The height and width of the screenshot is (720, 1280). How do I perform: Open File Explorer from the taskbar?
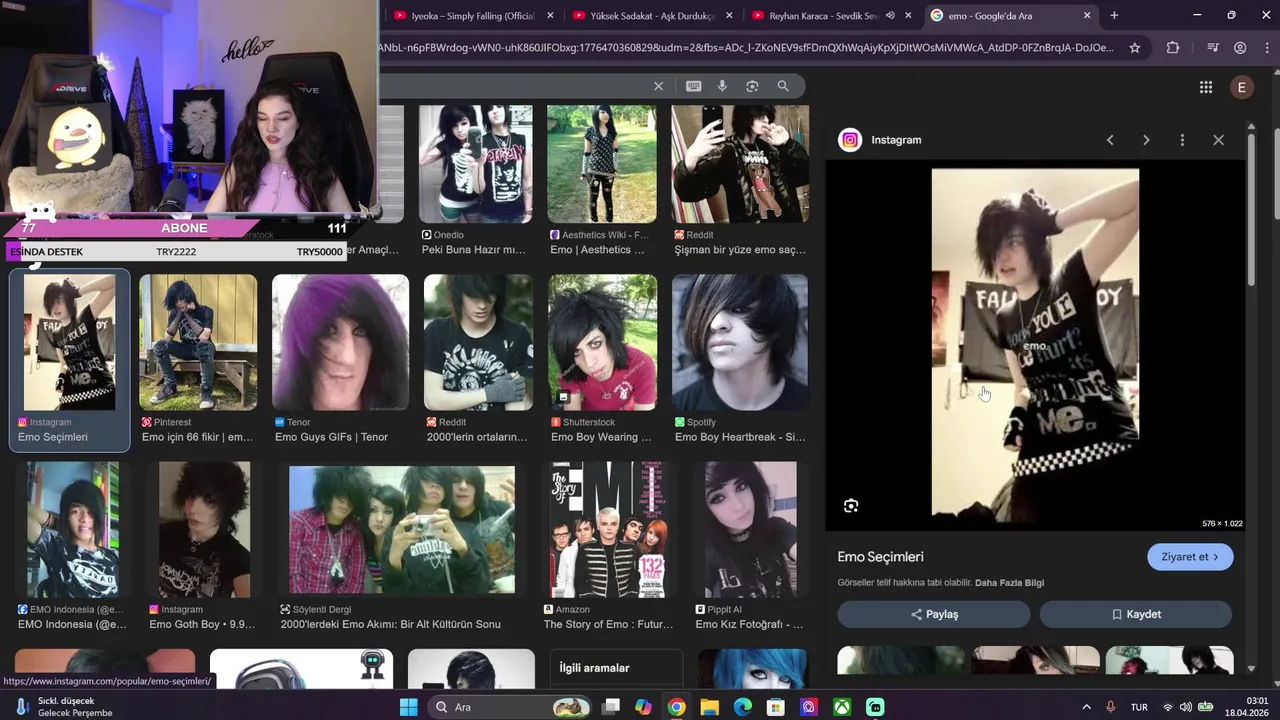pos(709,707)
